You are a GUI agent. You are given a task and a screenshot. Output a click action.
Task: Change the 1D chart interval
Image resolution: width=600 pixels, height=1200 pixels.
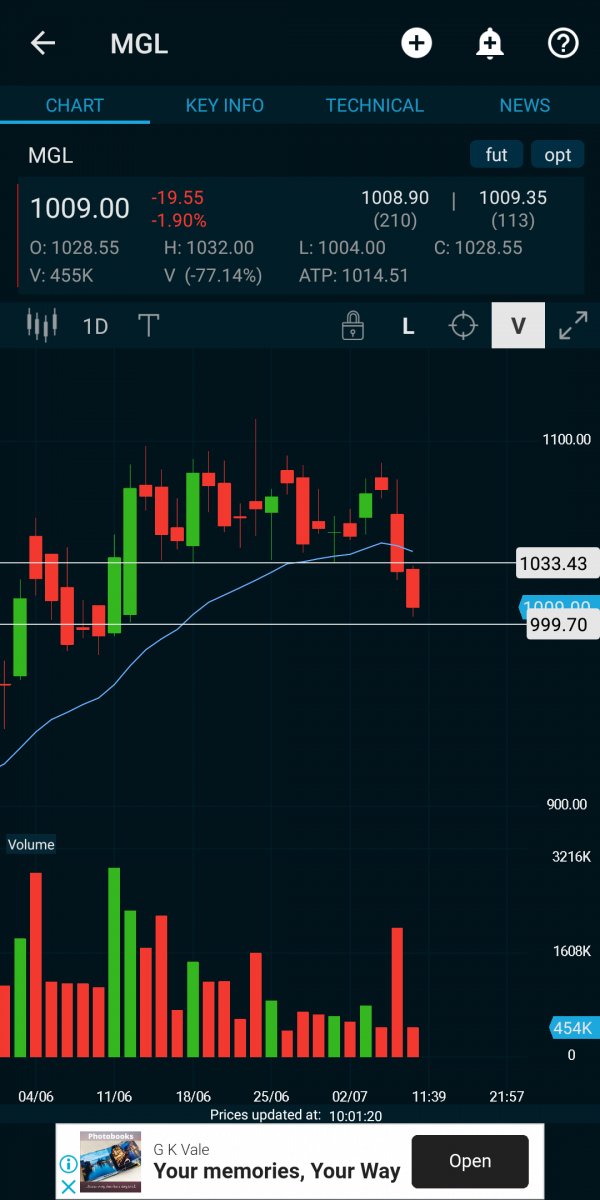(95, 326)
